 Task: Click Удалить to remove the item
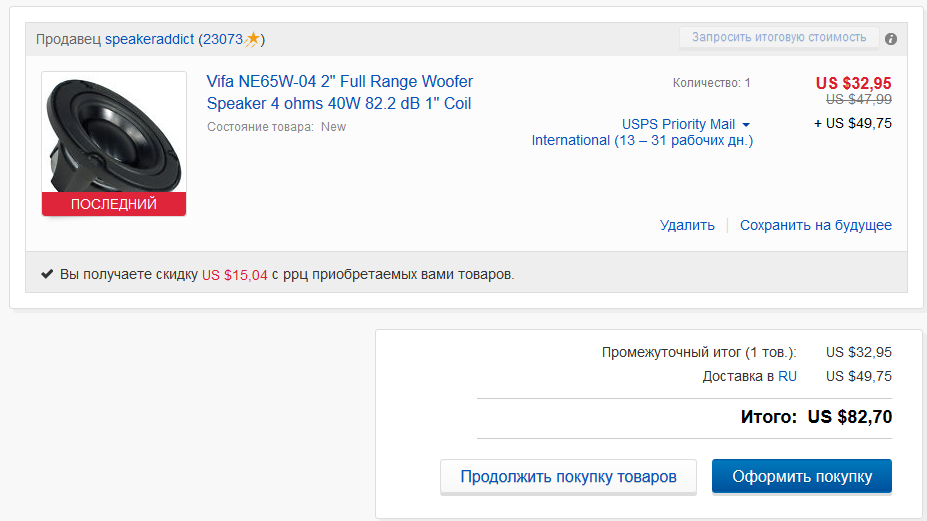(687, 225)
